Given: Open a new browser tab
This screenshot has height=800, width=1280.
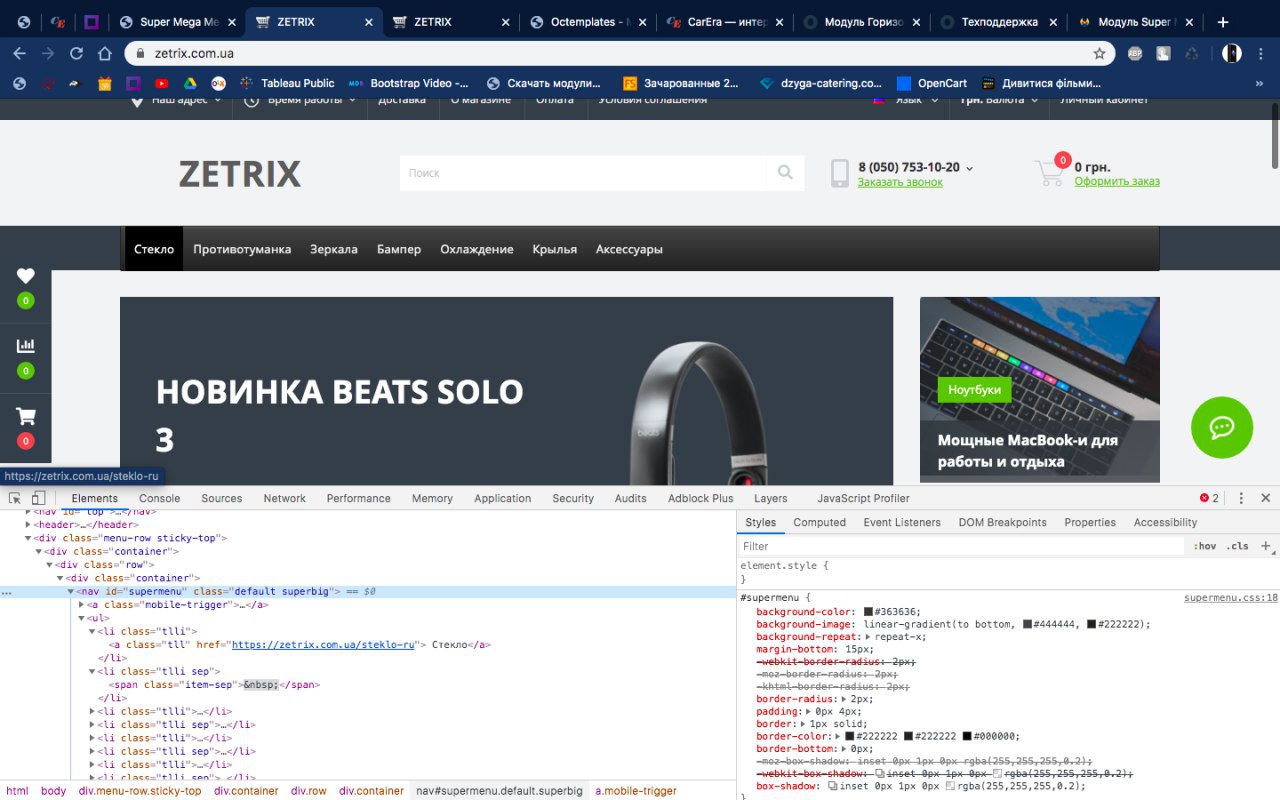Looking at the screenshot, I should click(x=1222, y=22).
